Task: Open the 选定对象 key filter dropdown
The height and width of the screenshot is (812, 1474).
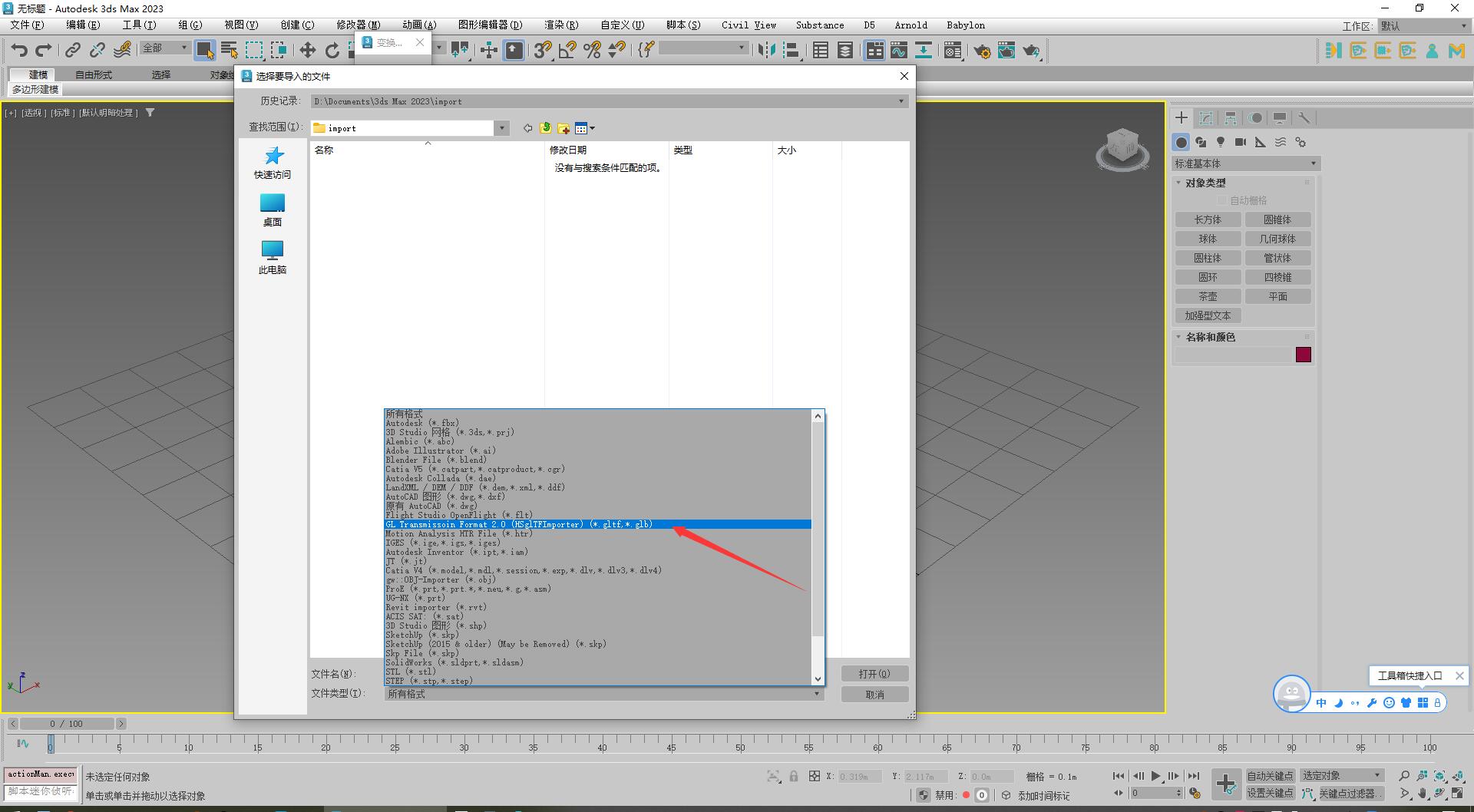Action: coord(1341,775)
